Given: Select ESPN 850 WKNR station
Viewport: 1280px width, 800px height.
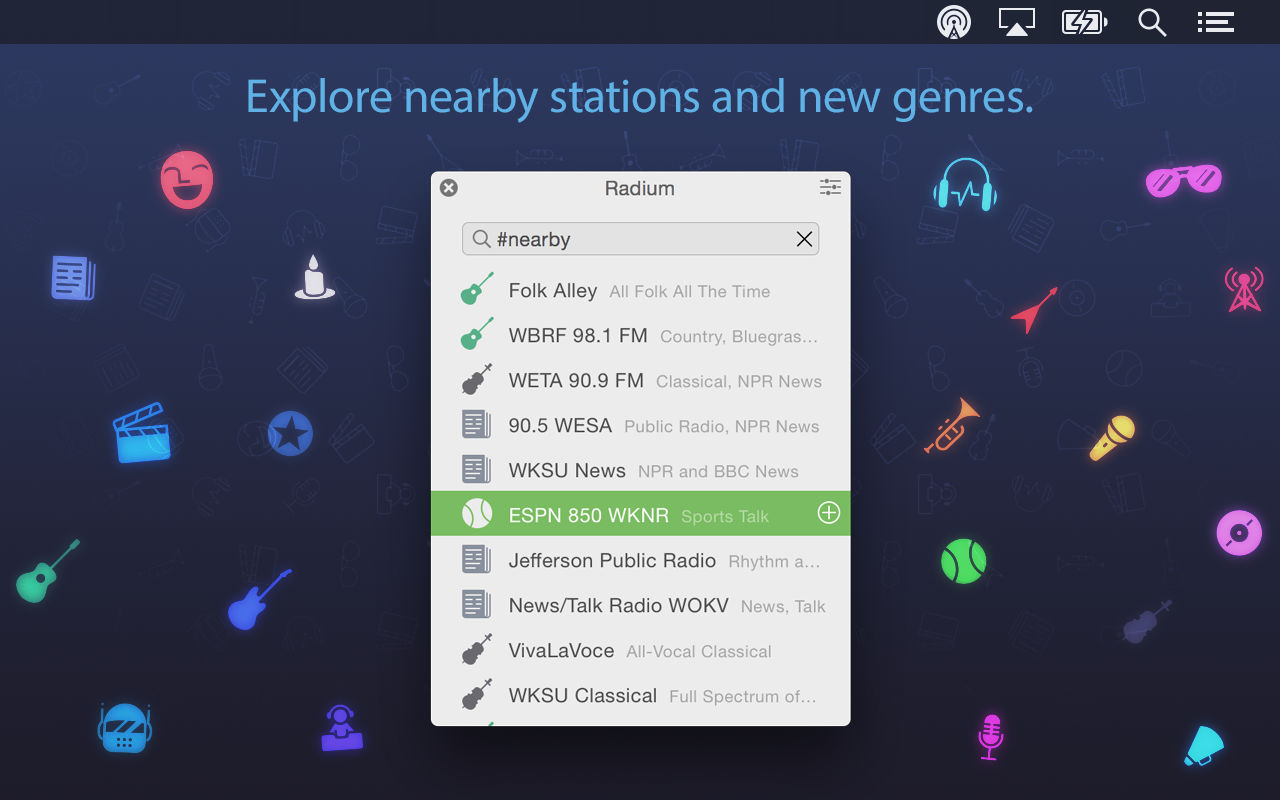Looking at the screenshot, I should point(640,513).
